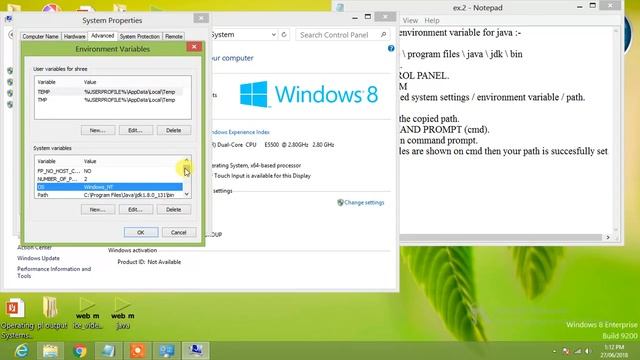Click Notepad horizontal scrollbar right arrow
This screenshot has width=640, height=360.
[608, 237]
